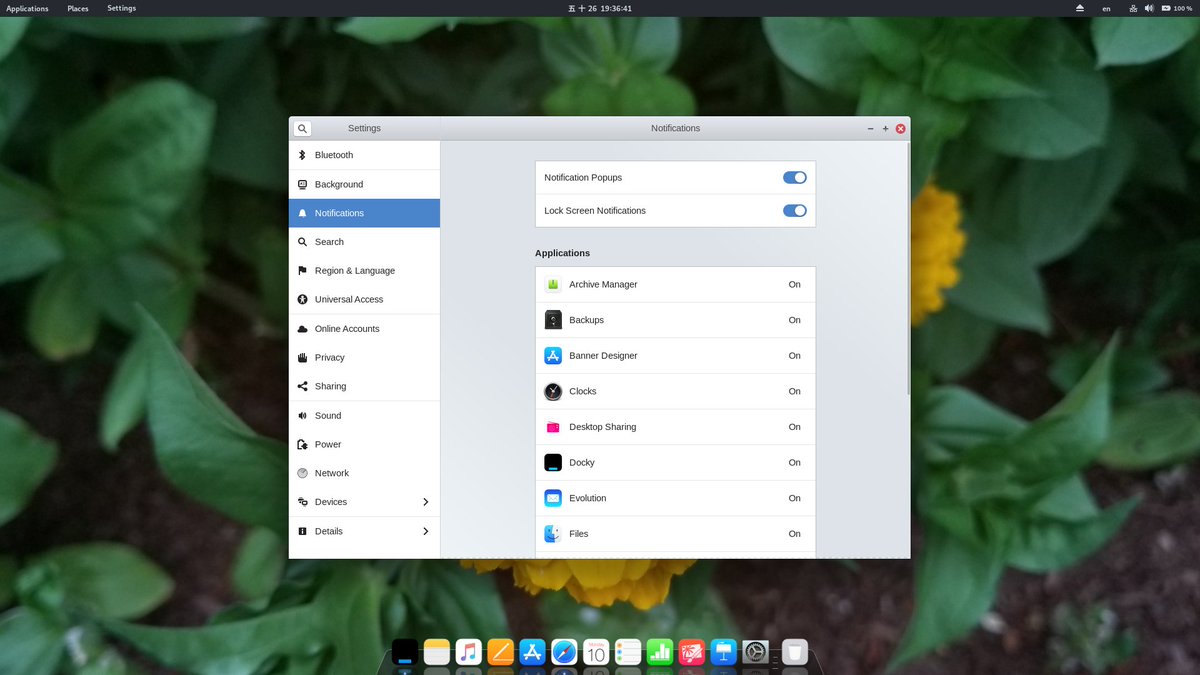The width and height of the screenshot is (1200, 675).
Task: Click the On status for Backups
Action: pyautogui.click(x=794, y=320)
